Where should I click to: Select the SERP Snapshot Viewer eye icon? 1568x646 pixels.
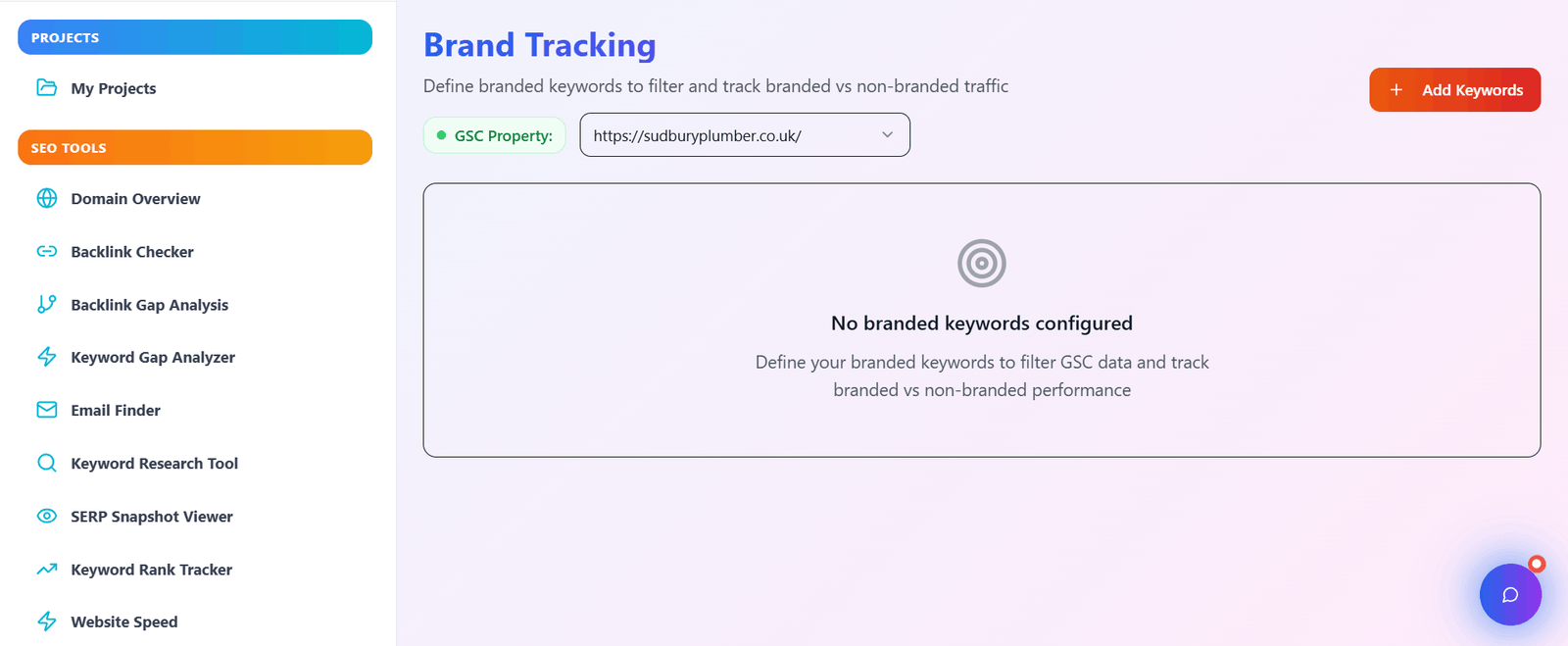(46, 516)
